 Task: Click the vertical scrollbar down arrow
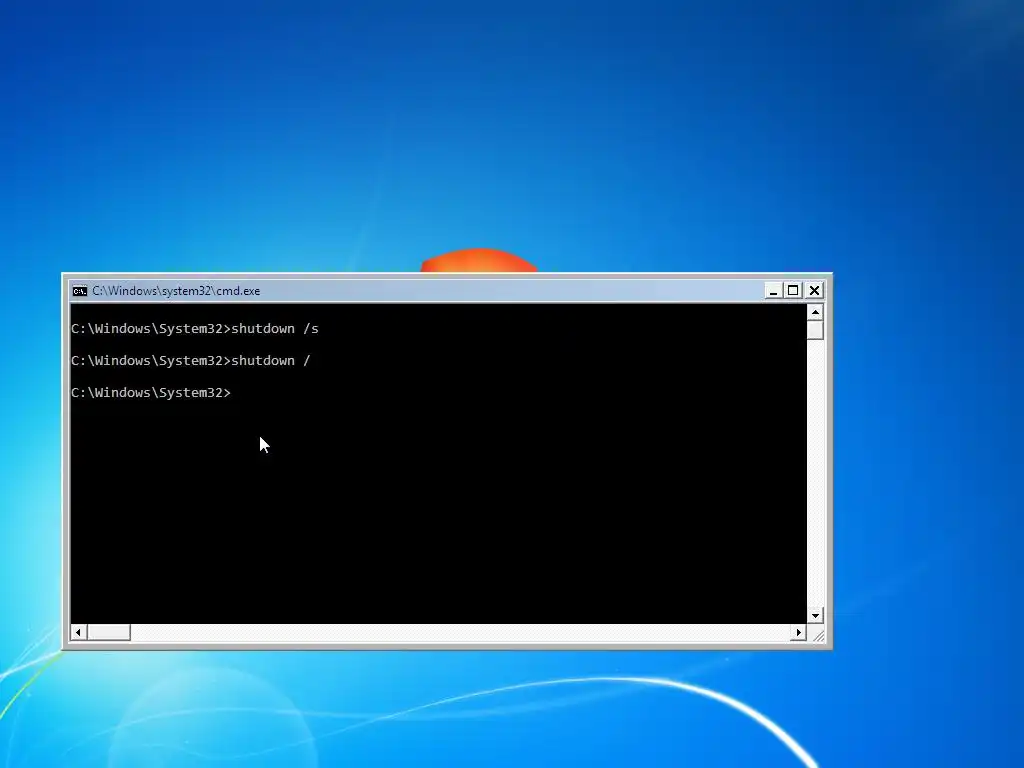(x=815, y=615)
